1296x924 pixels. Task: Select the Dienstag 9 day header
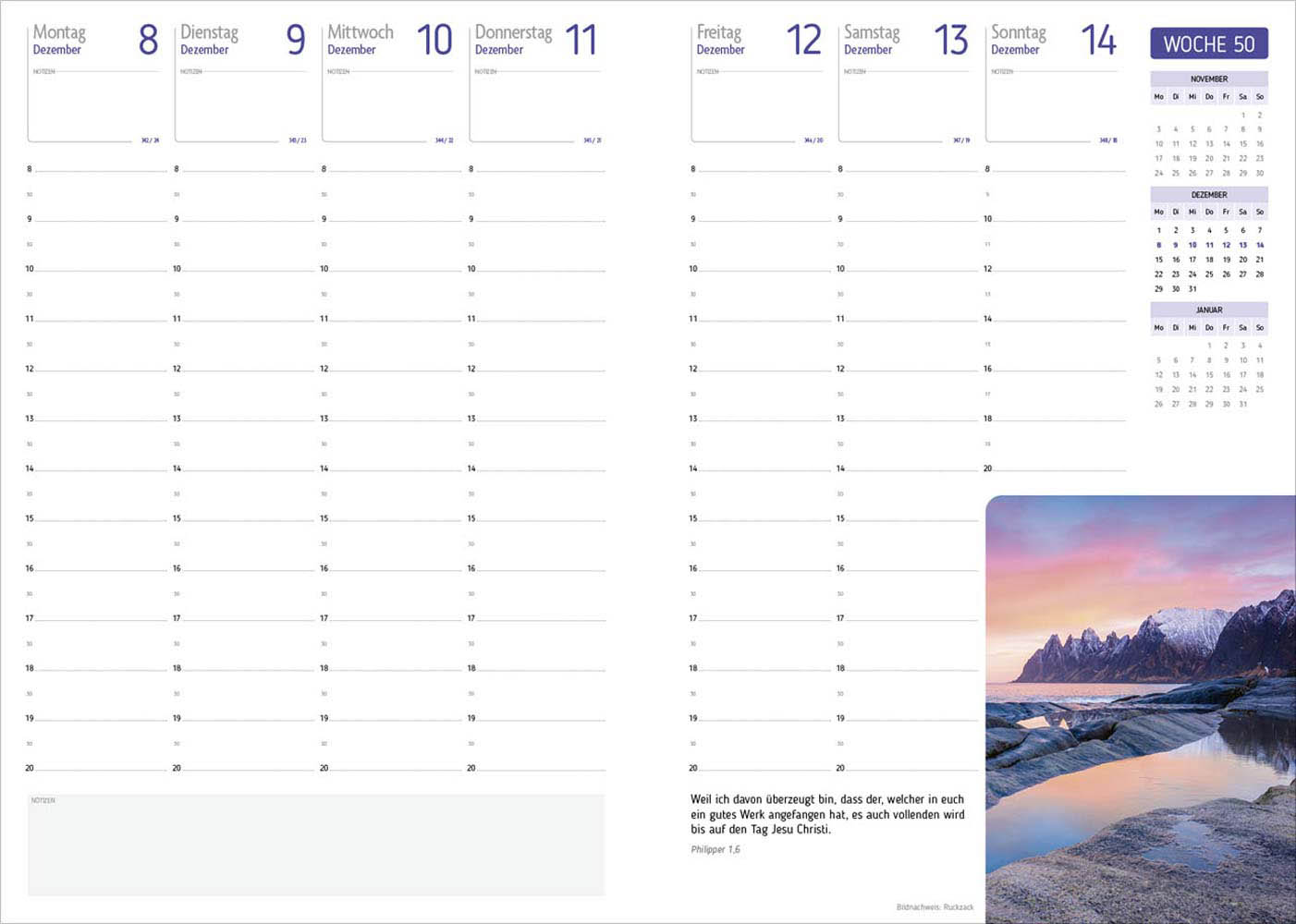[x=242, y=40]
